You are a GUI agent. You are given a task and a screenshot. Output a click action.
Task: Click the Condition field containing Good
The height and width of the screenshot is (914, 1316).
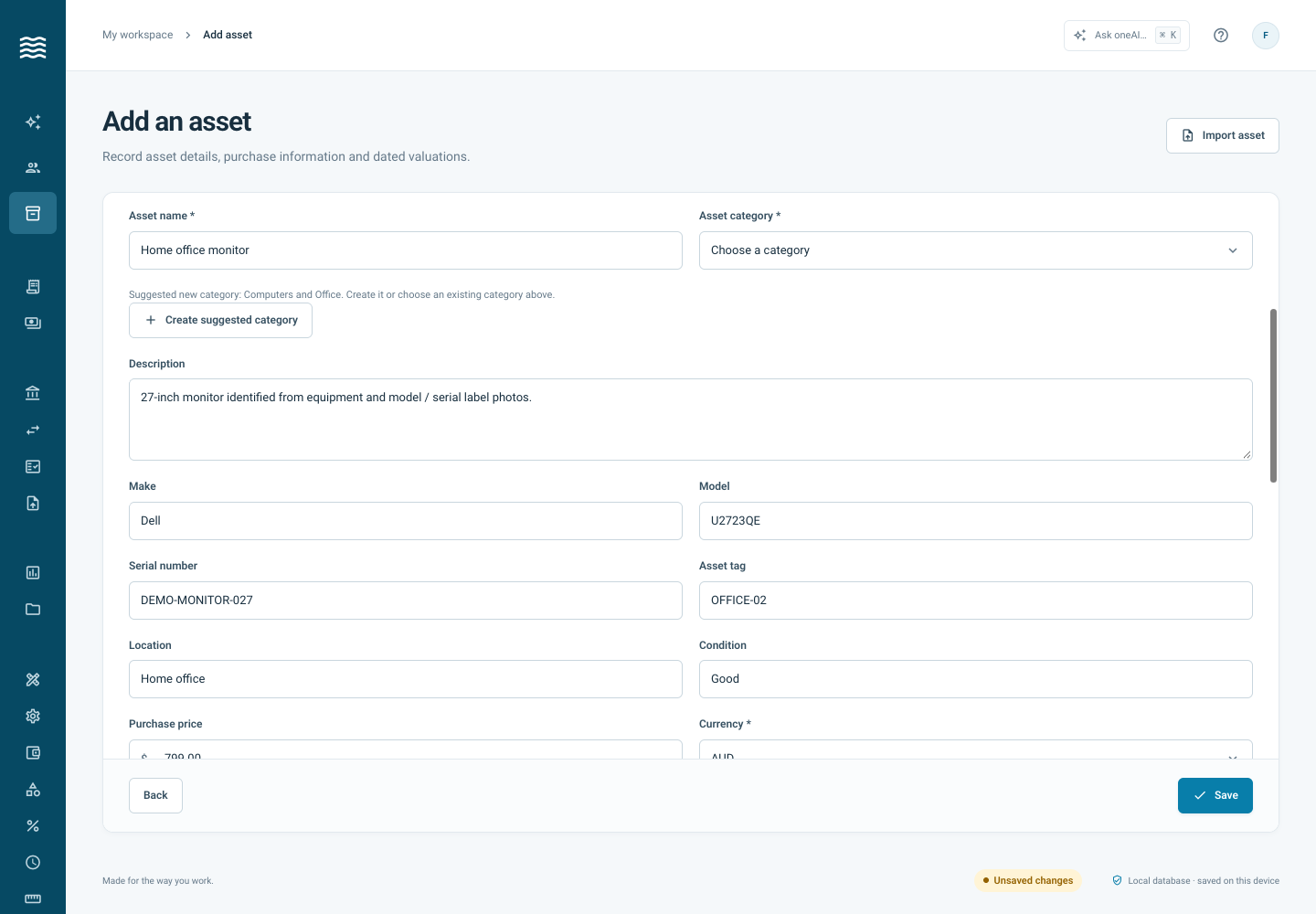(x=975, y=679)
